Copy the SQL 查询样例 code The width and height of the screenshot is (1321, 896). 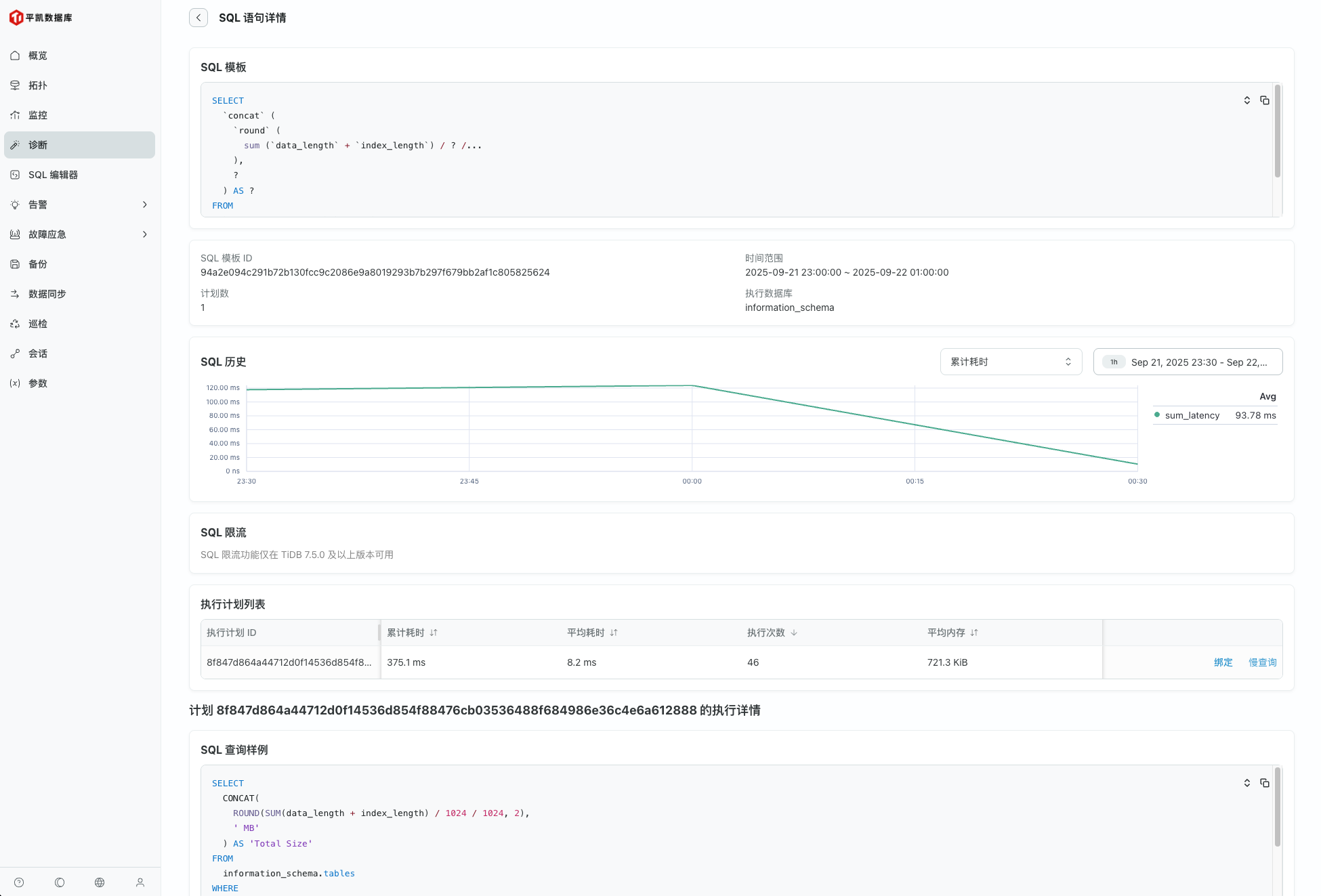pos(1264,783)
